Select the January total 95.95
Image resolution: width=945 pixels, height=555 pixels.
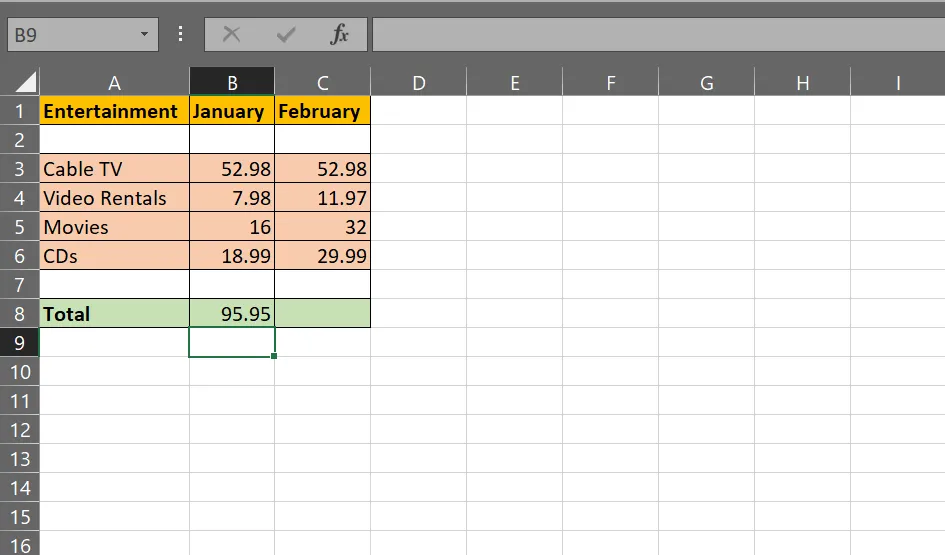pos(232,313)
